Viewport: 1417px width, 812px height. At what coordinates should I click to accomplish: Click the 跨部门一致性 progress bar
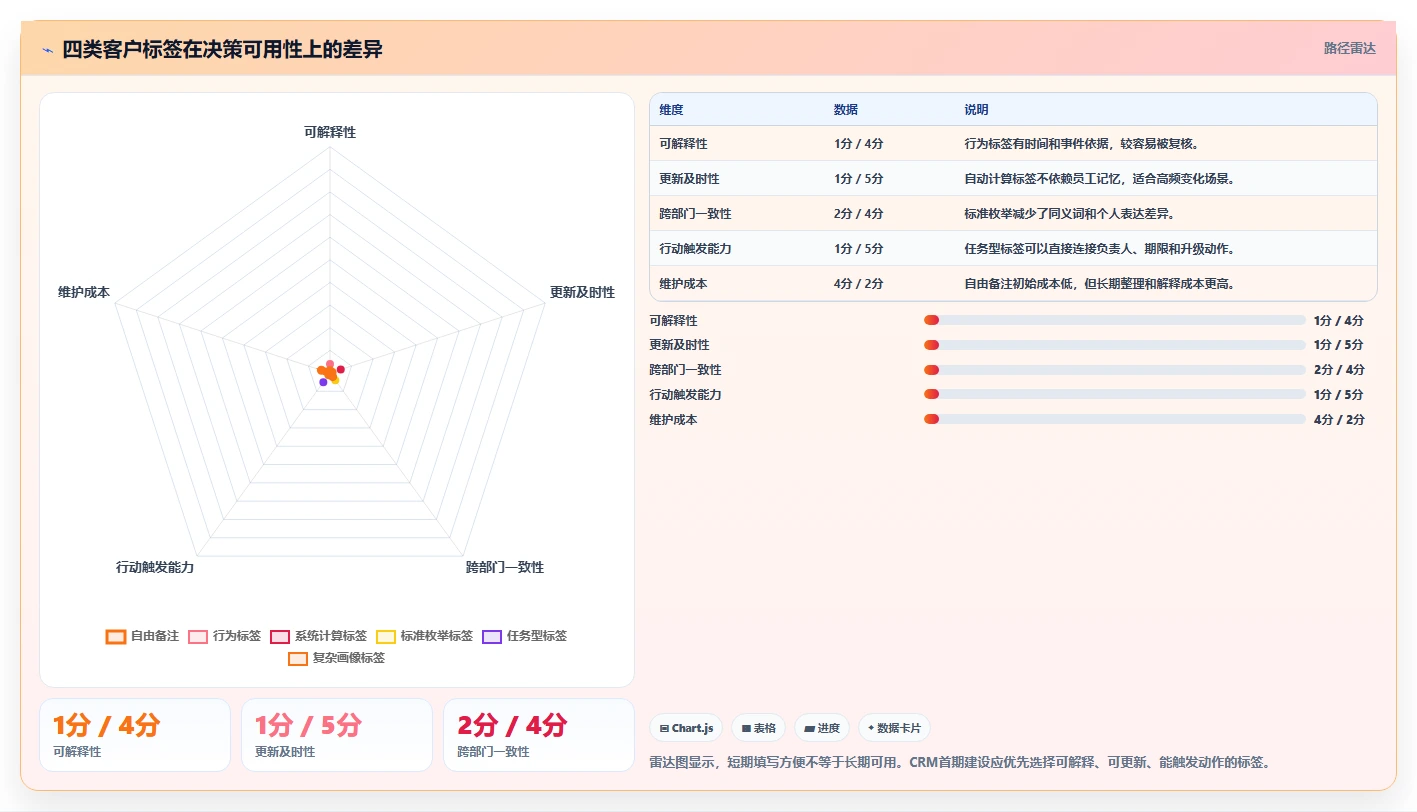1114,369
